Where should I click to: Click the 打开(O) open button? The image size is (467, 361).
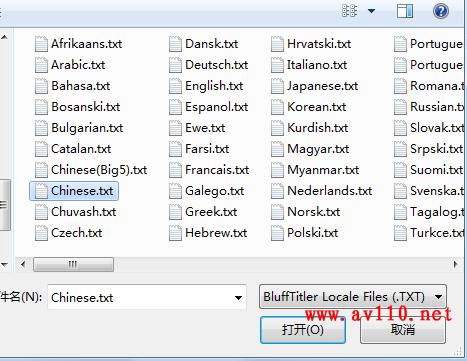click(303, 330)
